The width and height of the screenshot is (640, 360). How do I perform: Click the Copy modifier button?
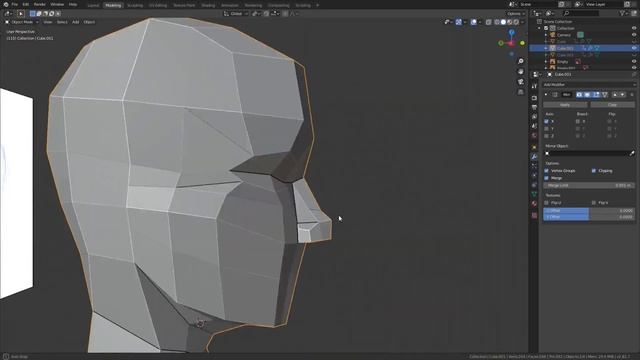612,105
